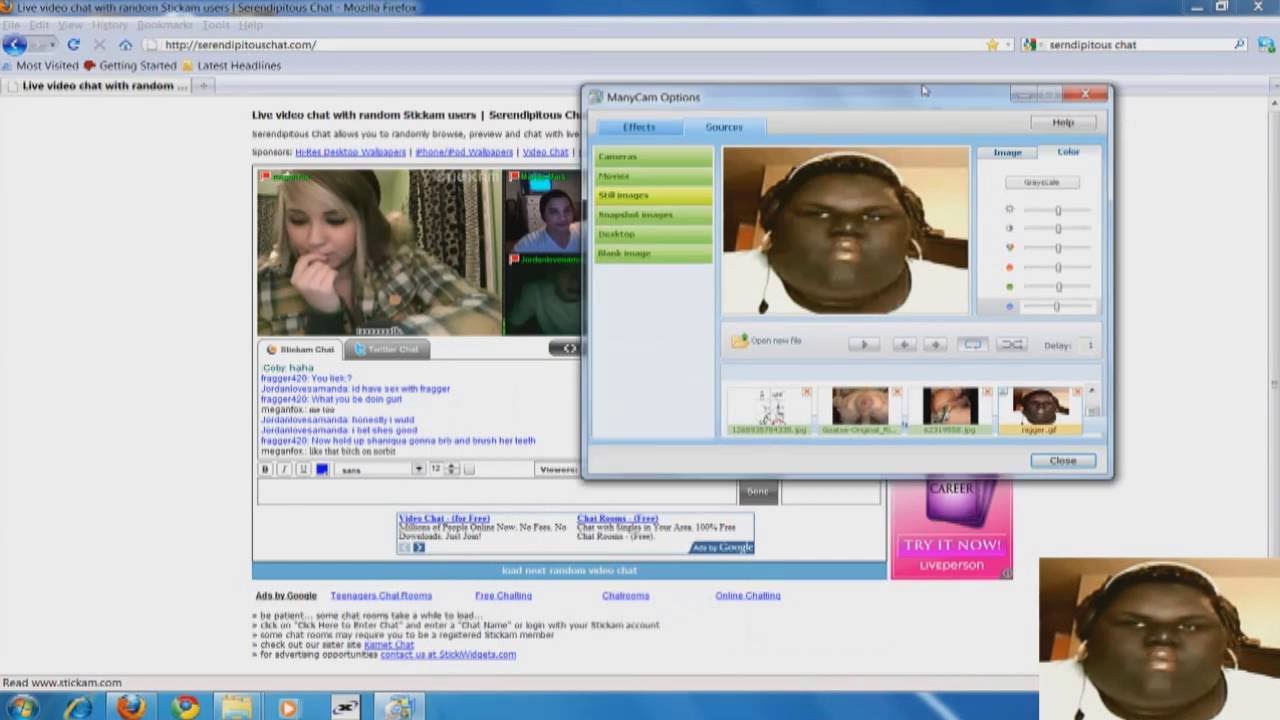Click the URL address bar

570,44
